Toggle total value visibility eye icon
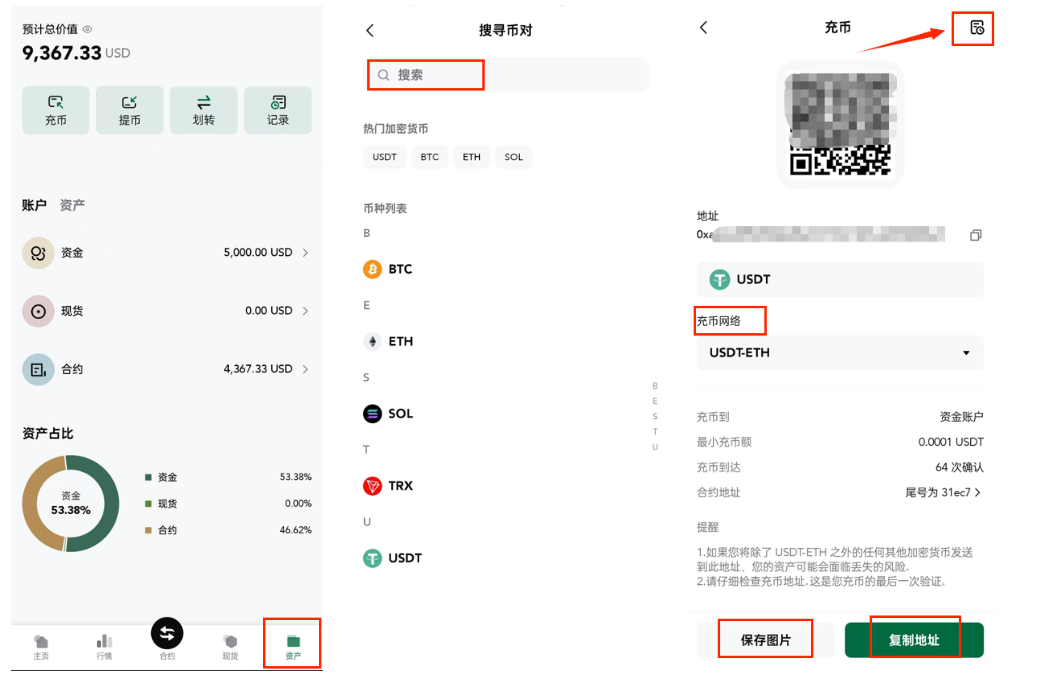The image size is (1057, 691). 87,30
